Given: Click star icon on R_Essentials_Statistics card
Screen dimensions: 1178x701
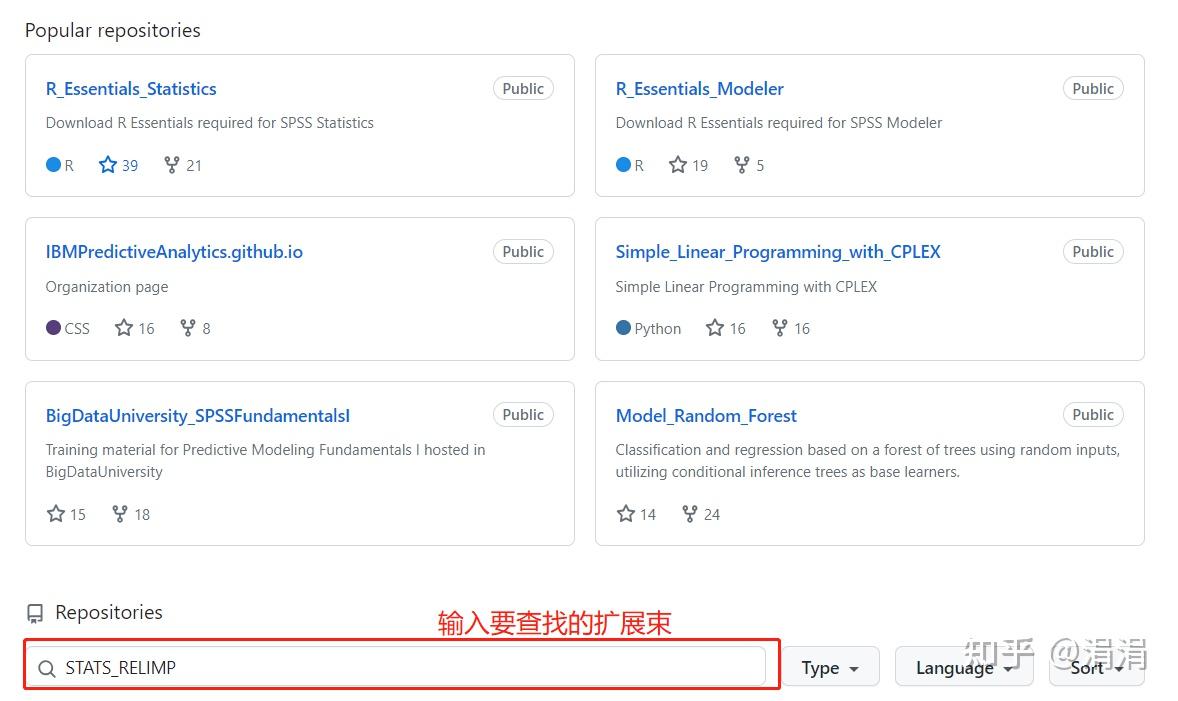Looking at the screenshot, I should pos(108,165).
